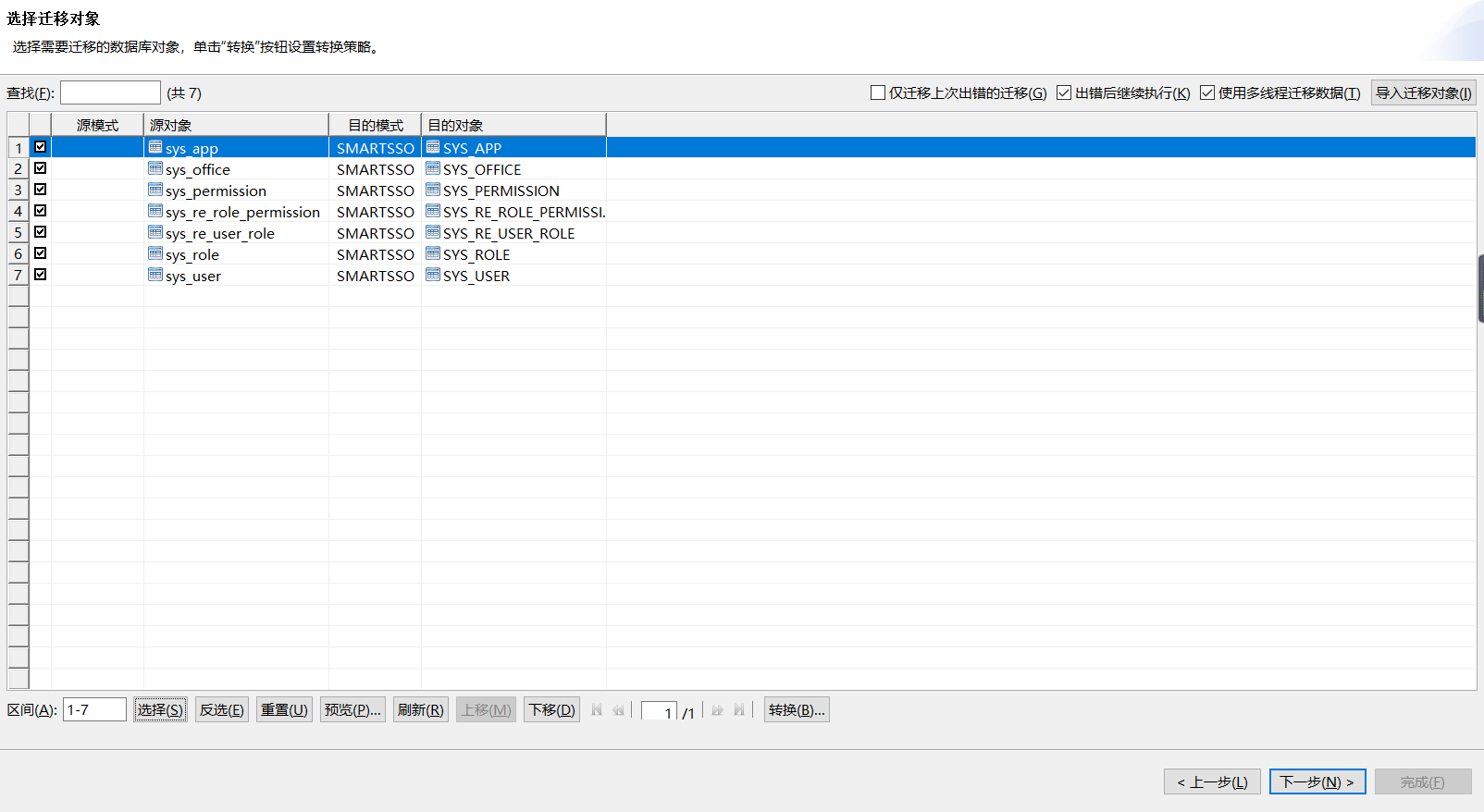The height and width of the screenshot is (812, 1484).
Task: Click table icon beside sys_user source object
Action: (x=155, y=275)
